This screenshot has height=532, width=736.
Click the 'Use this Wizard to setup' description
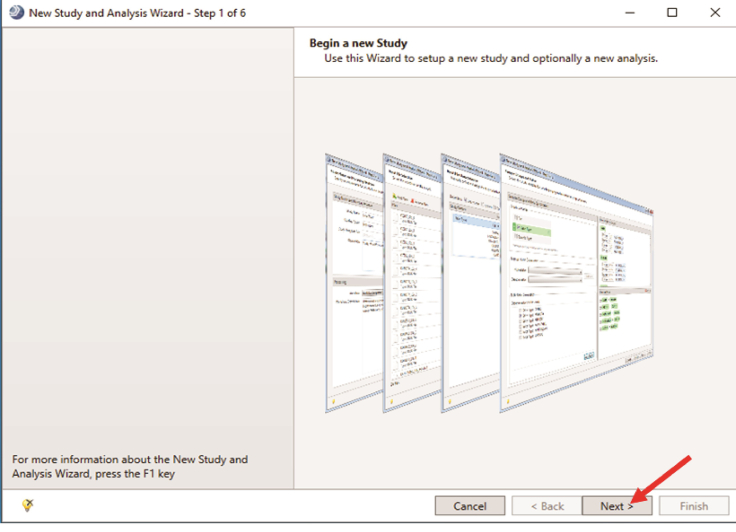[490, 59]
